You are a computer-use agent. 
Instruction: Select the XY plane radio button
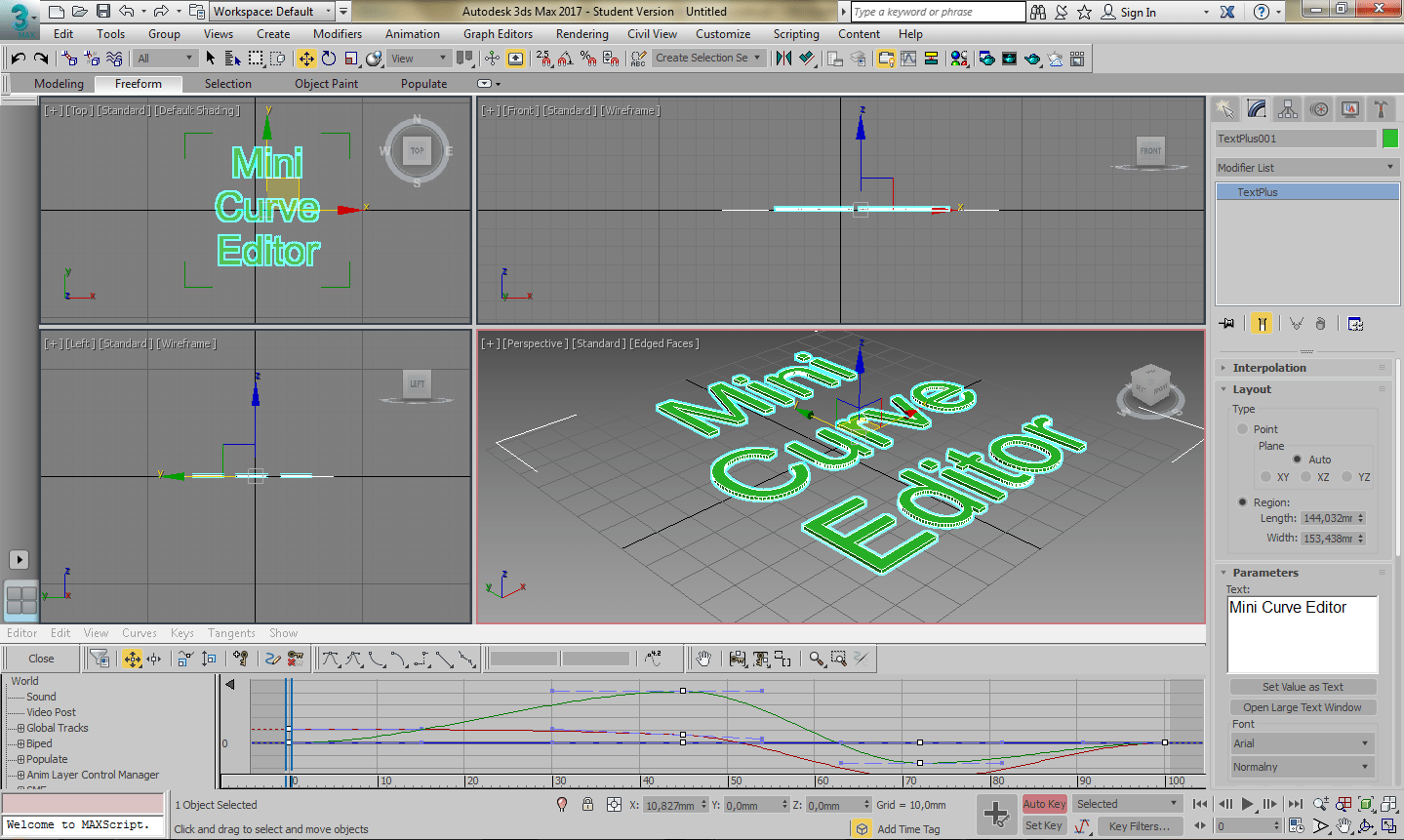(x=1265, y=477)
